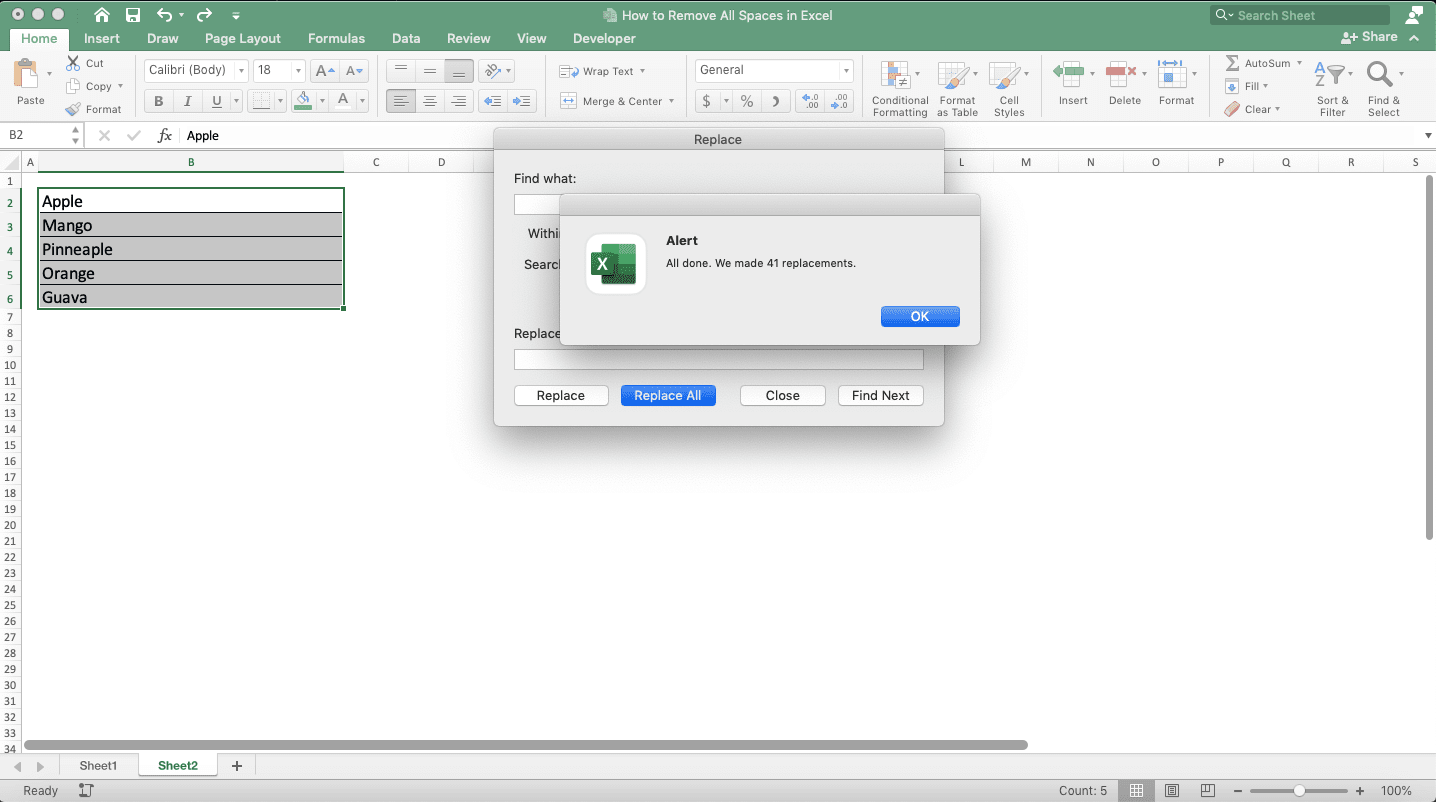The width and height of the screenshot is (1436, 802).
Task: Expand Wrap Text options
Action: (642, 71)
